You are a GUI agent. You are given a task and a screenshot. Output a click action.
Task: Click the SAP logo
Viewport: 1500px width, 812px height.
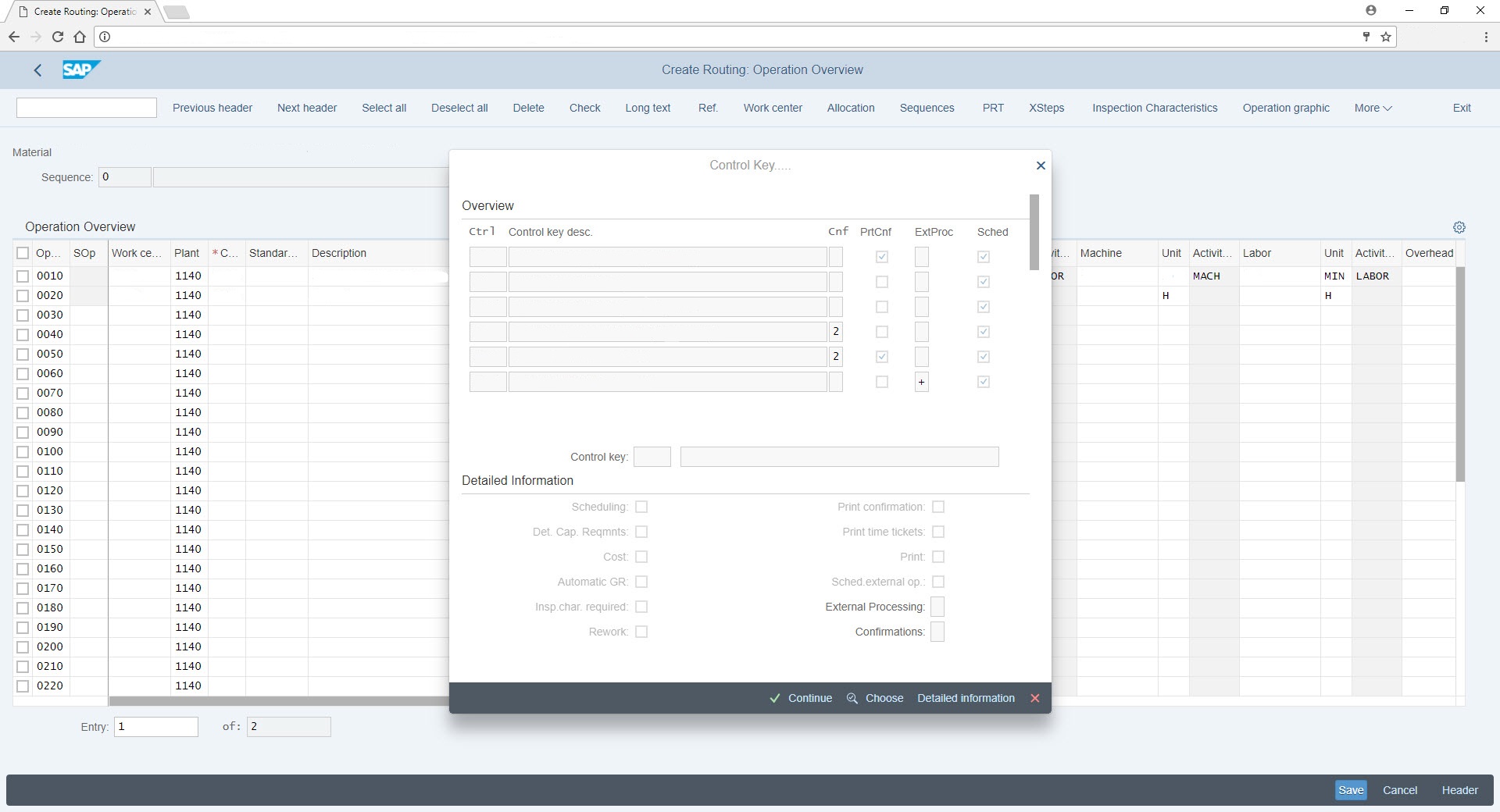tap(81, 69)
